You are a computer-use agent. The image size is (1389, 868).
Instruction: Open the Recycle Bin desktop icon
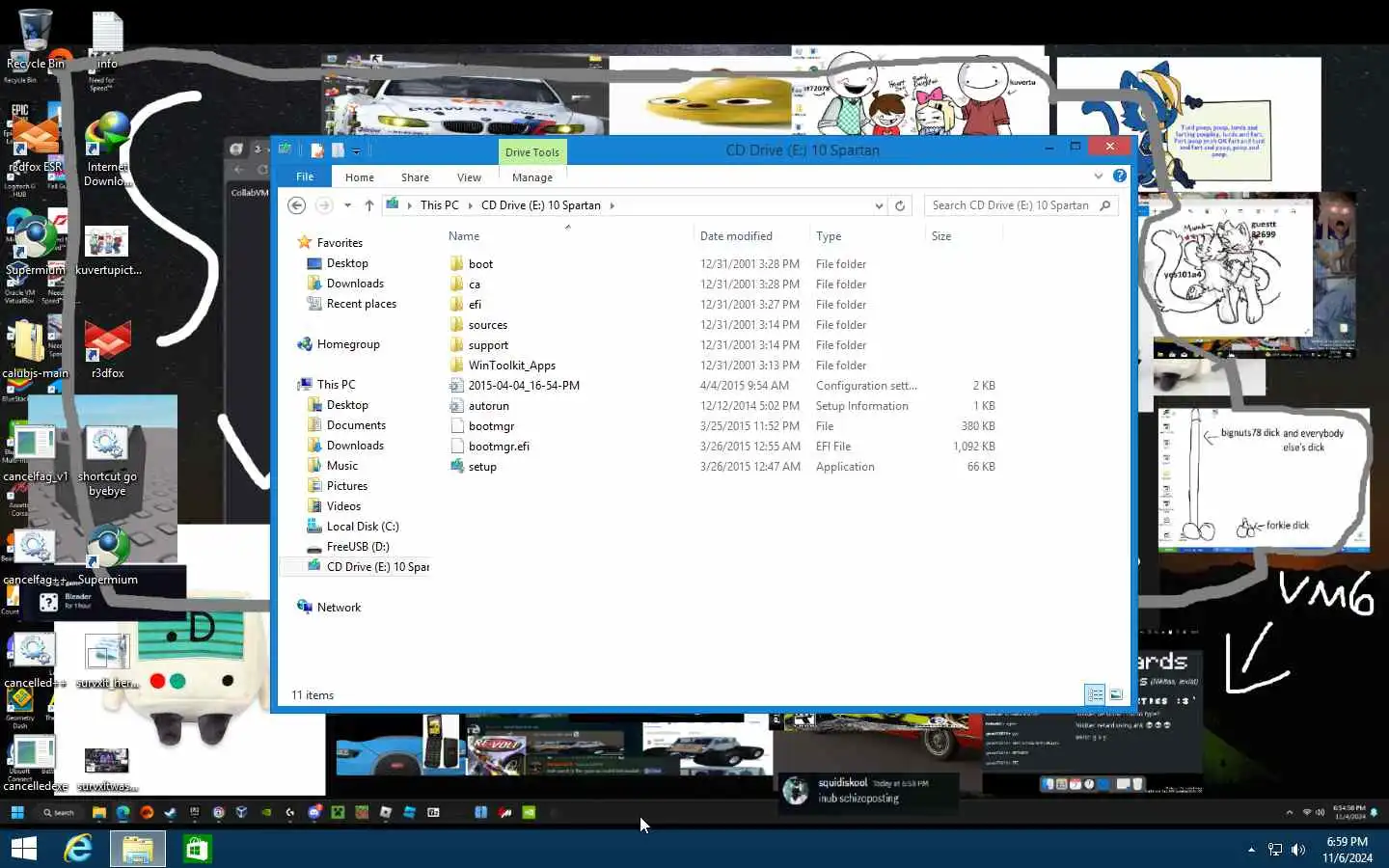point(36,39)
